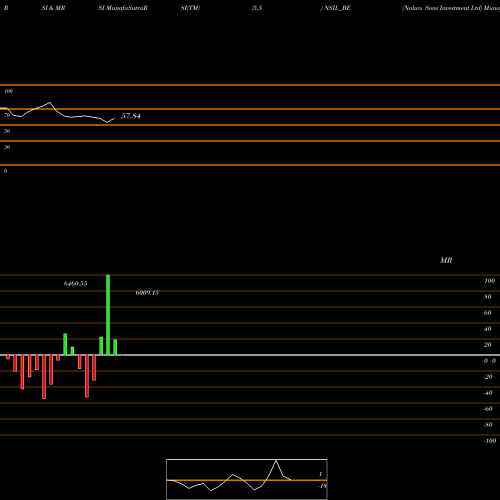This screenshot has width=500, height=500.
Task: Click the end of the RSI line
Action: point(114,118)
